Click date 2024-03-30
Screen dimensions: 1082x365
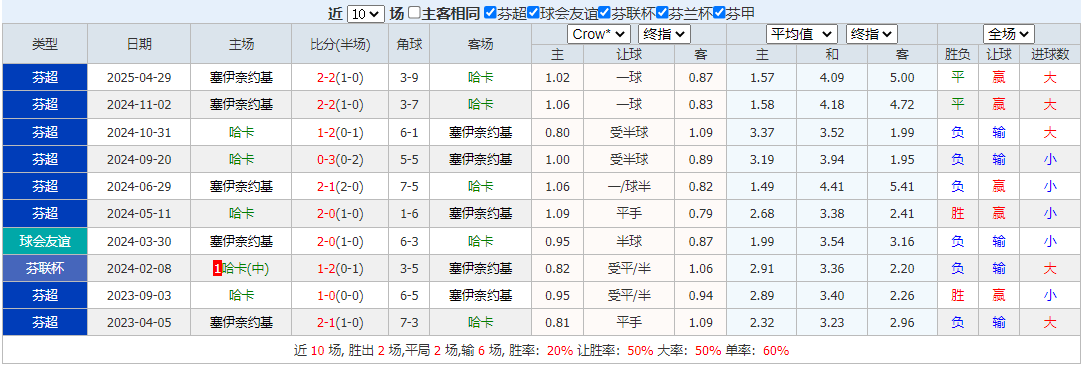click(139, 241)
